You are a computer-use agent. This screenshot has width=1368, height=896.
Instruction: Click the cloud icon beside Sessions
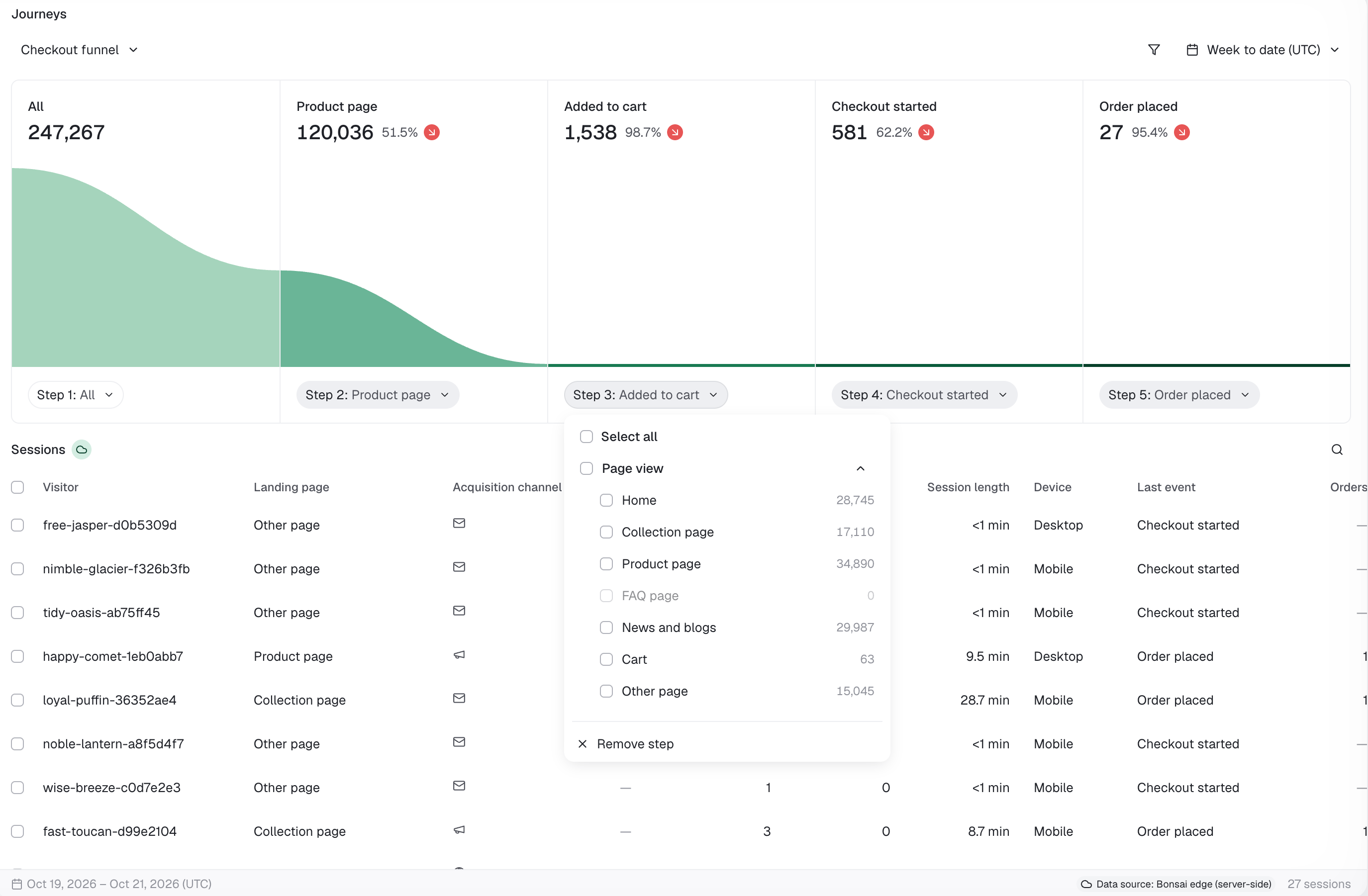[x=82, y=449]
